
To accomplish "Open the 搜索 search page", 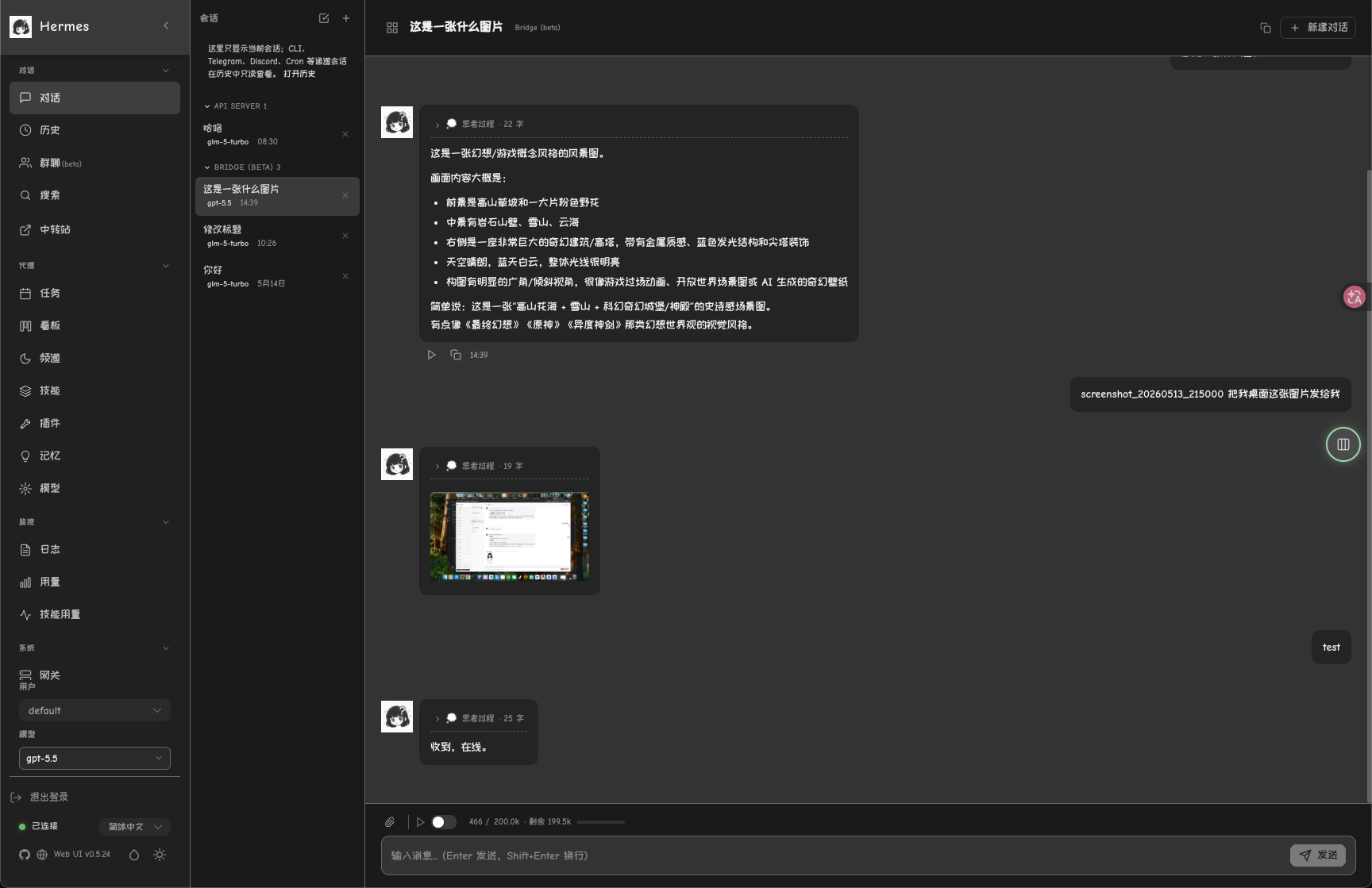I will click(x=94, y=195).
